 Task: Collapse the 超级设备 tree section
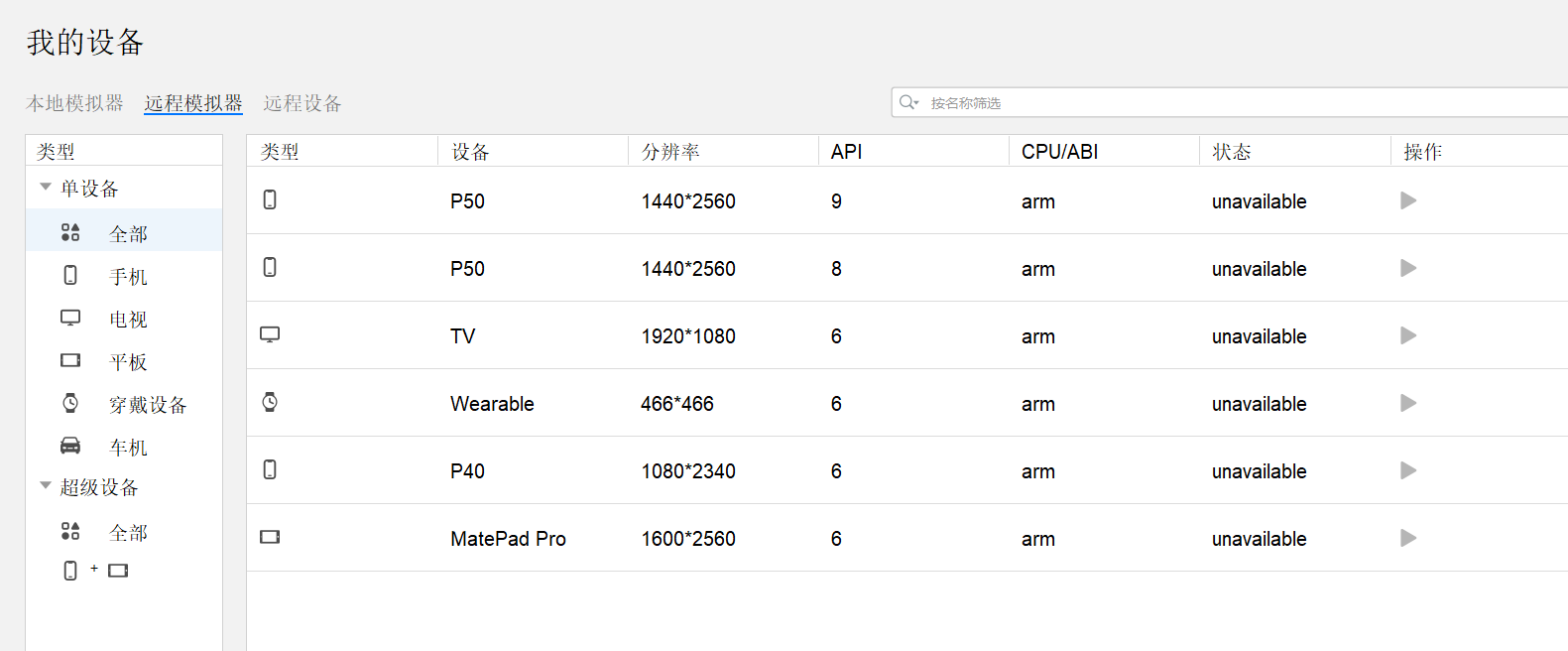click(x=46, y=485)
